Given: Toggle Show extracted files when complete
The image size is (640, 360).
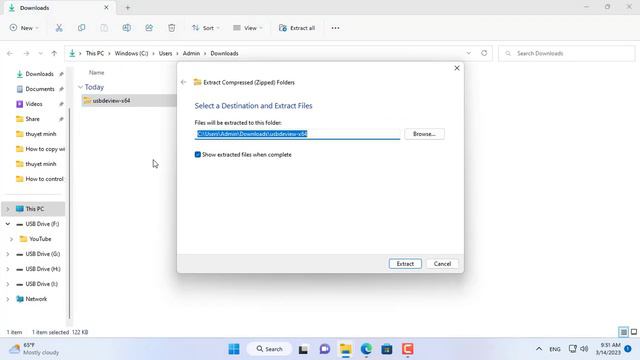Looking at the screenshot, I should click(x=198, y=155).
